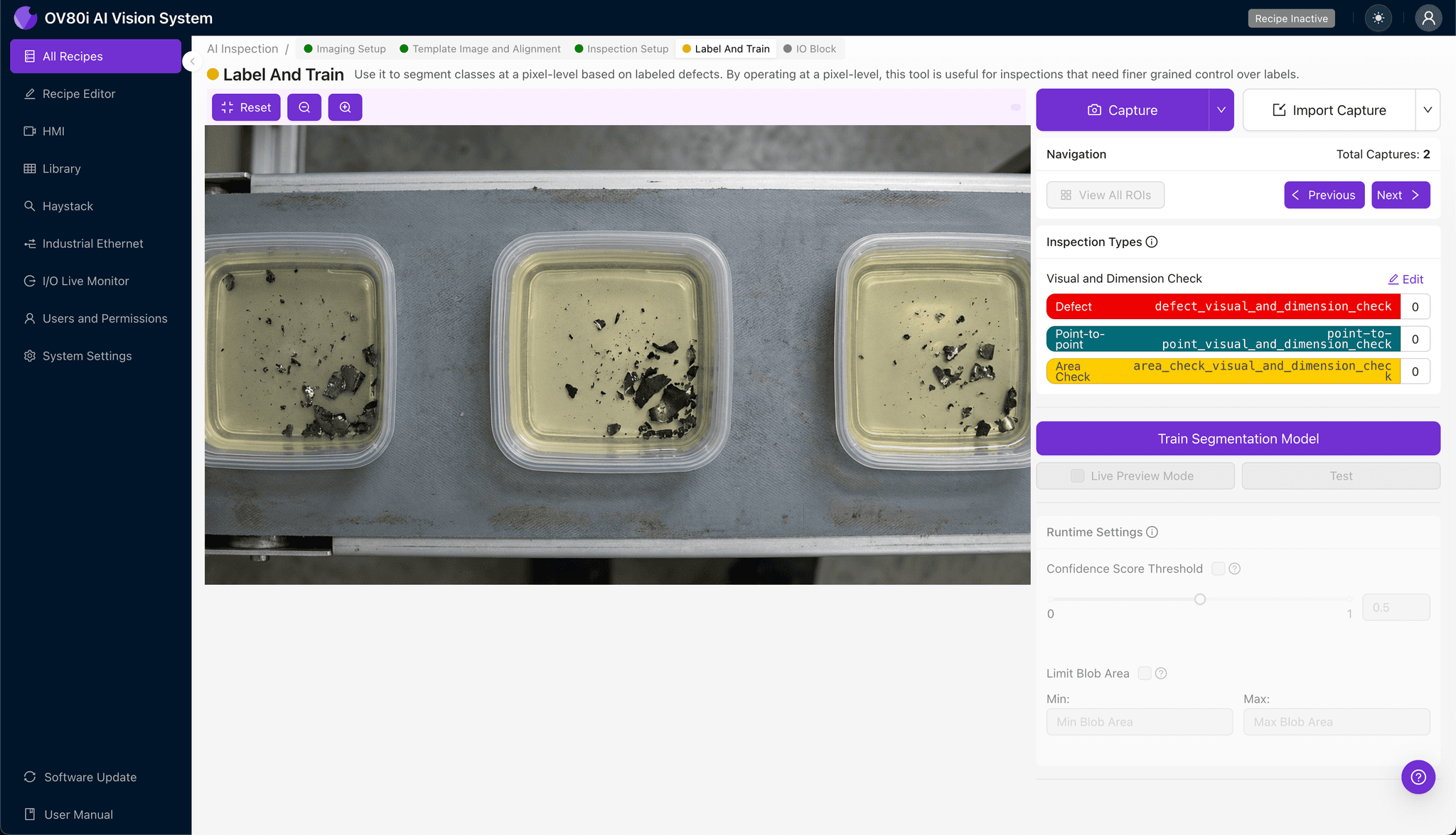
Task: Open the I/O Live Monitor
Action: tap(84, 281)
